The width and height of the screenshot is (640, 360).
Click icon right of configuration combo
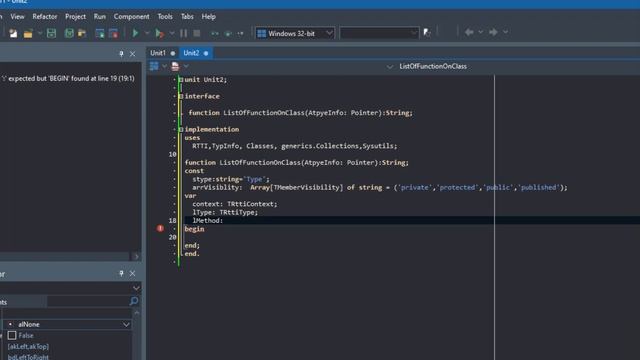(x=427, y=33)
